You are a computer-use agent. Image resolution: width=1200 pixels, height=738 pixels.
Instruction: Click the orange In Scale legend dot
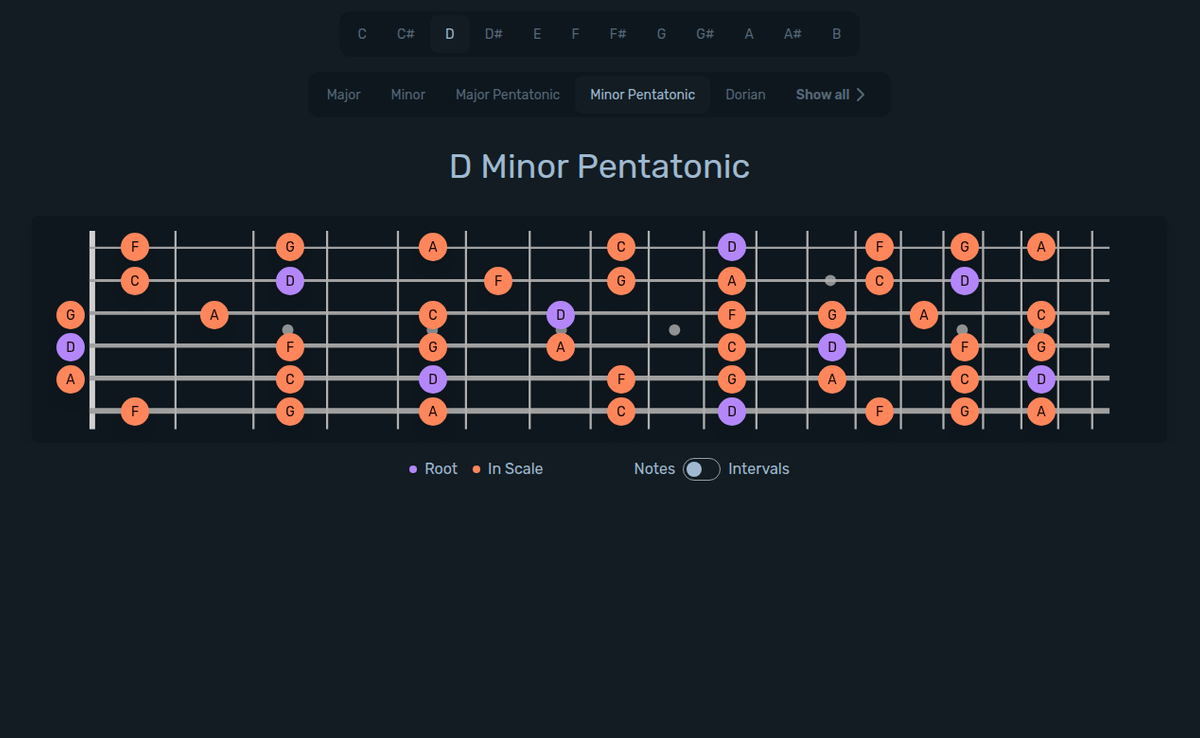(x=475, y=468)
